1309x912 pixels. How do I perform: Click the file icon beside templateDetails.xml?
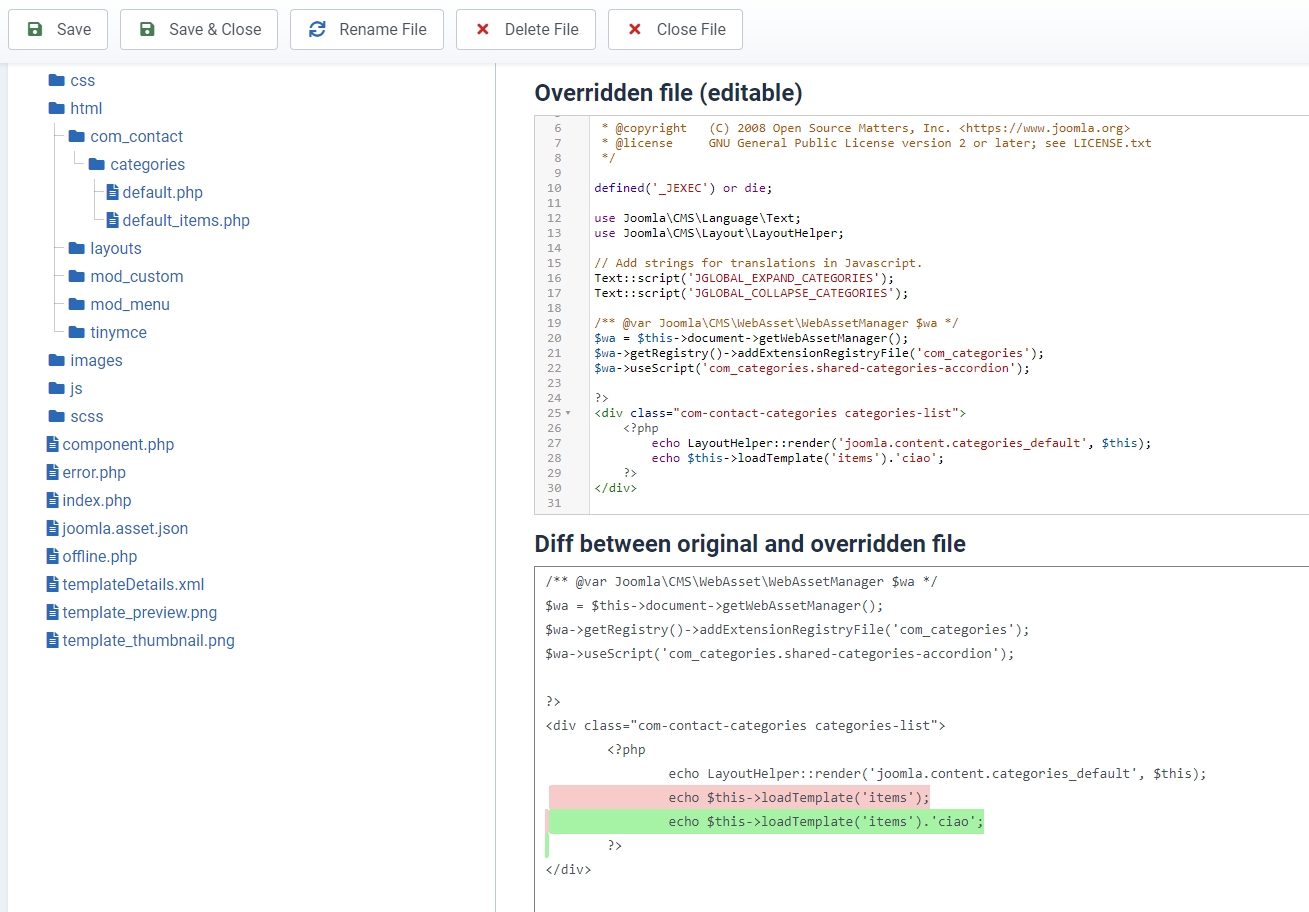pyautogui.click(x=52, y=584)
